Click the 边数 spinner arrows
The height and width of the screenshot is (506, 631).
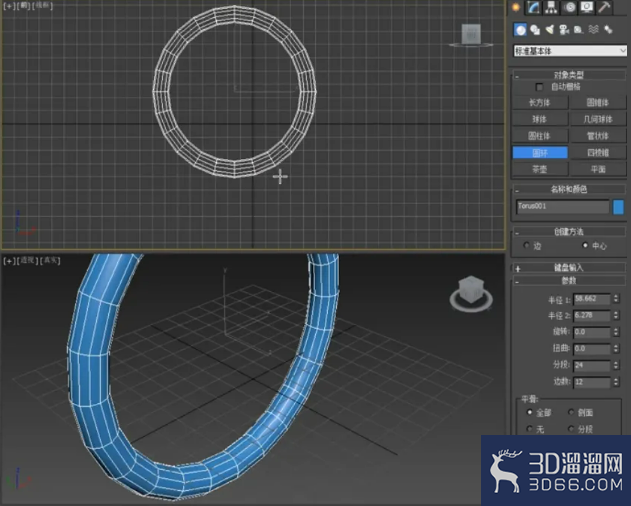click(x=616, y=382)
